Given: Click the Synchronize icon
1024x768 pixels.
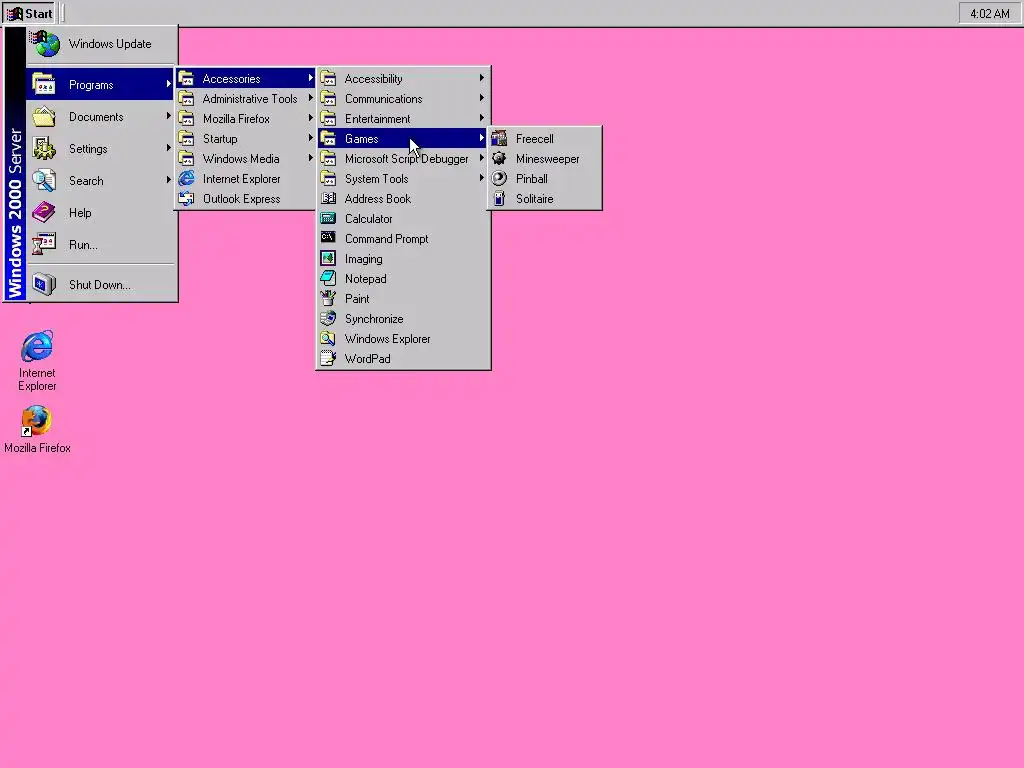Looking at the screenshot, I should click(328, 319).
